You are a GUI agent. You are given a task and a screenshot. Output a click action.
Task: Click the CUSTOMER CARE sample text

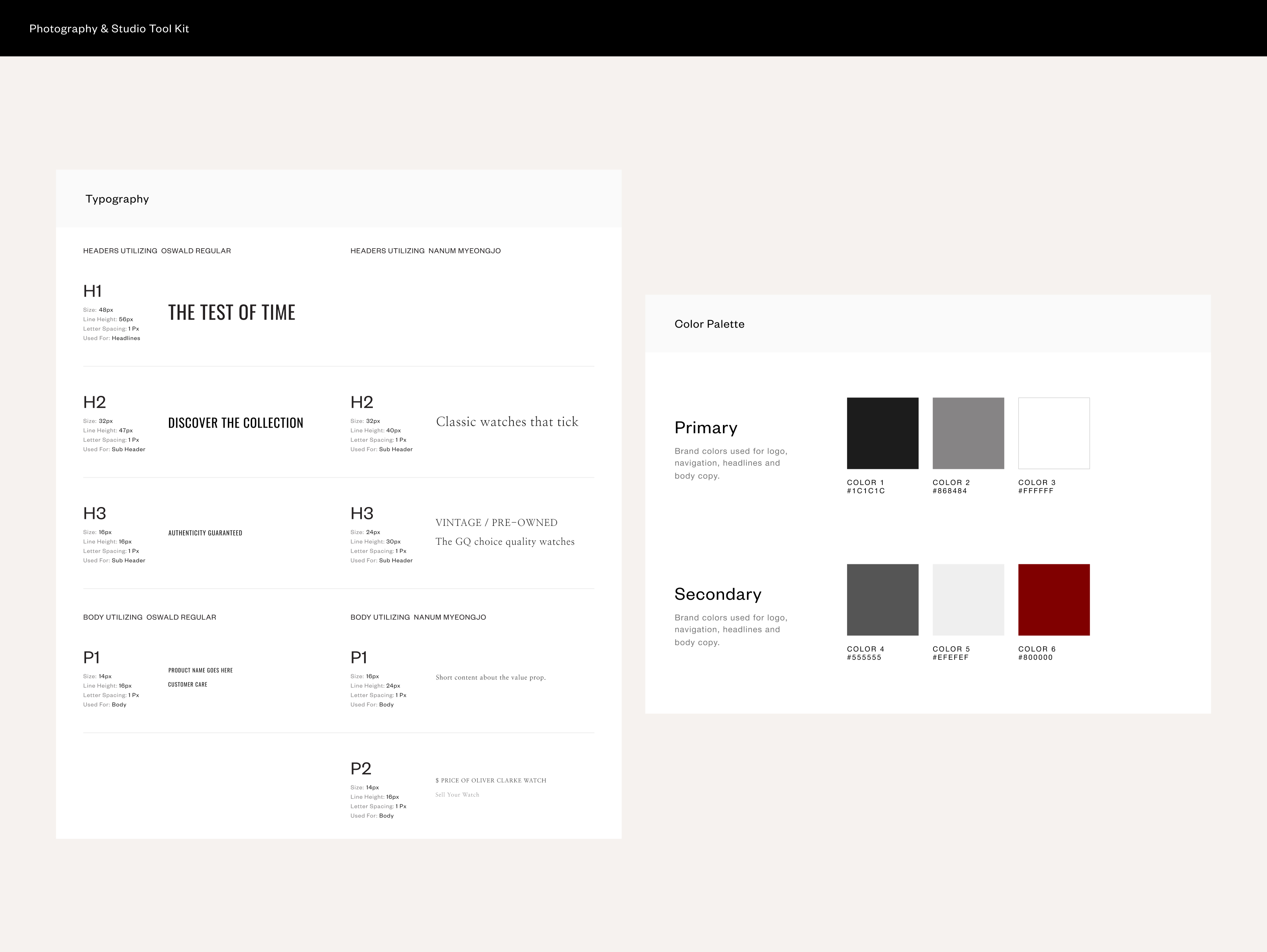pyautogui.click(x=187, y=685)
